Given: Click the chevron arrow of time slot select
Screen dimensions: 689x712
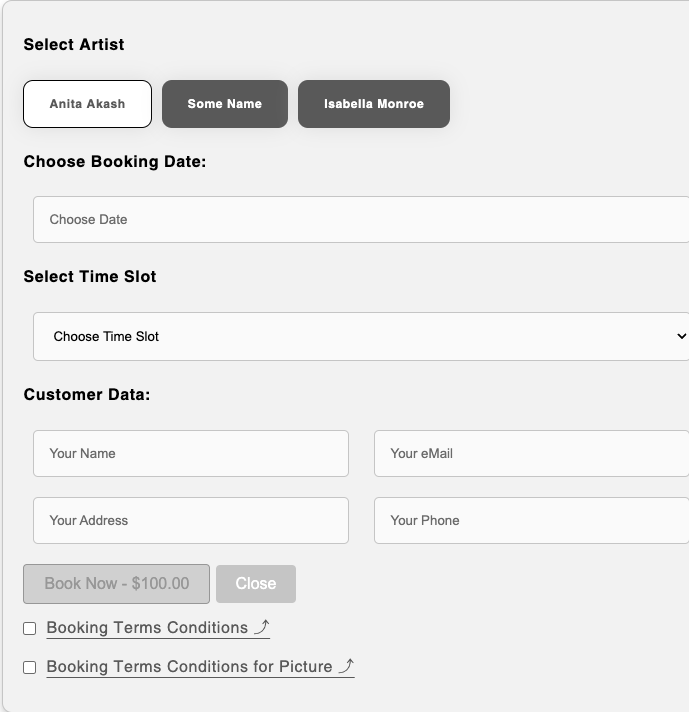Looking at the screenshot, I should 681,336.
